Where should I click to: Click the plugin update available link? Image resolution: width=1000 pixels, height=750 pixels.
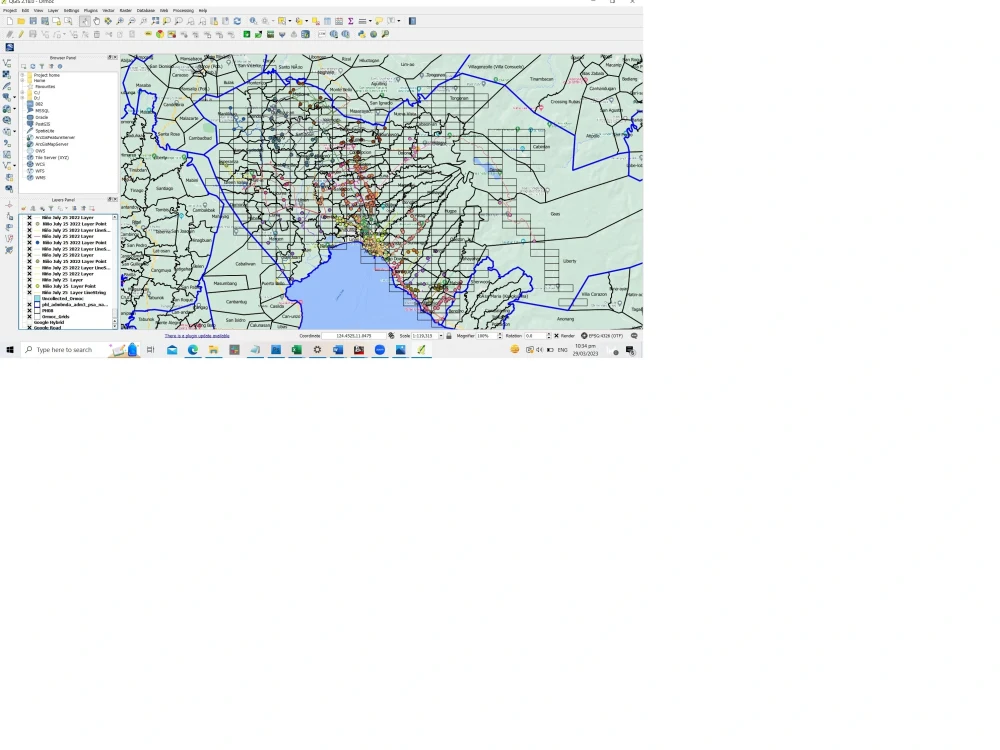click(x=196, y=336)
